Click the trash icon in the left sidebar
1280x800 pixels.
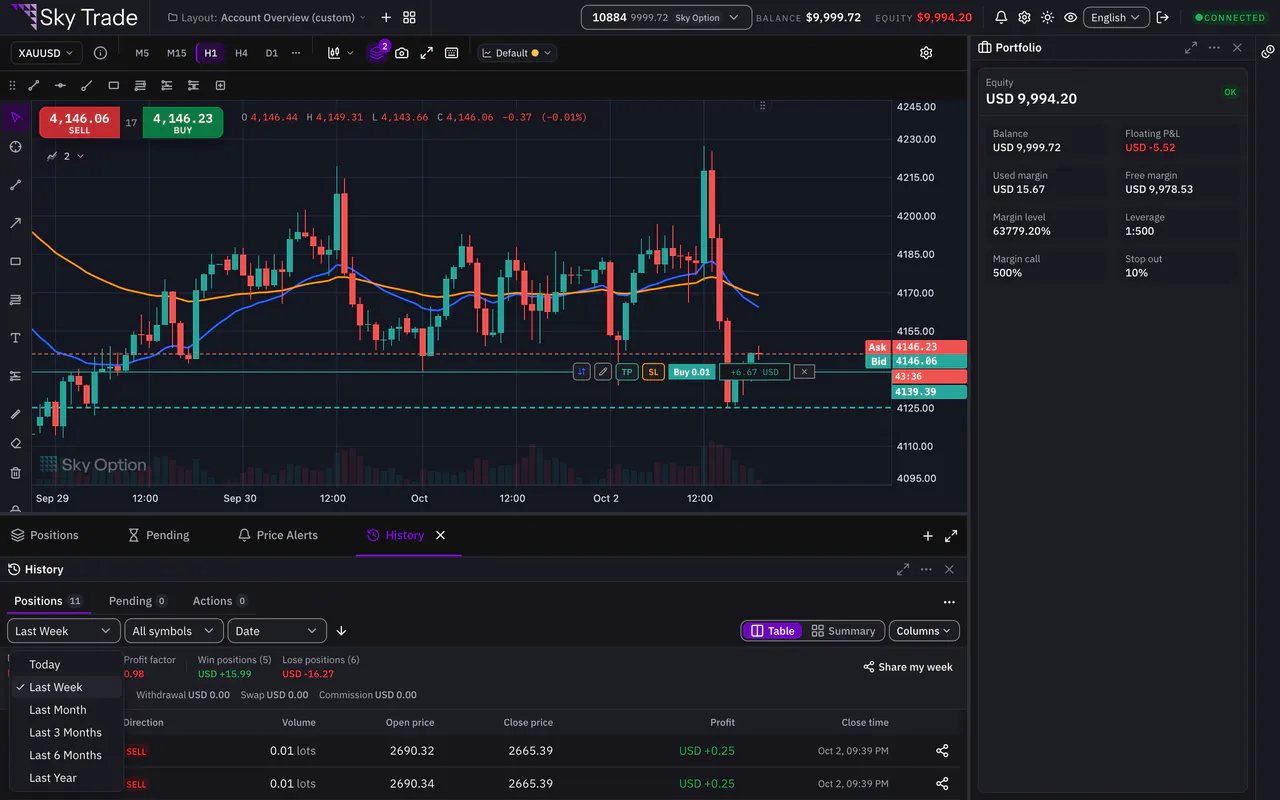pos(16,473)
